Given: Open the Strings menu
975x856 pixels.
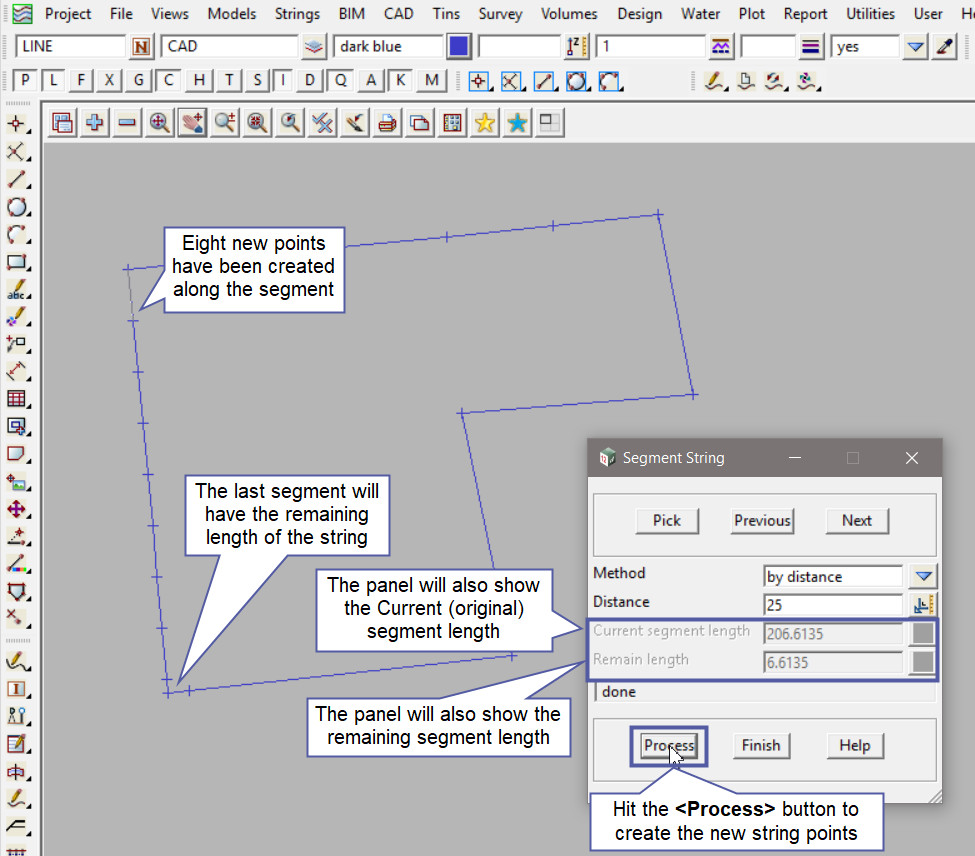Looking at the screenshot, I should click(x=297, y=14).
